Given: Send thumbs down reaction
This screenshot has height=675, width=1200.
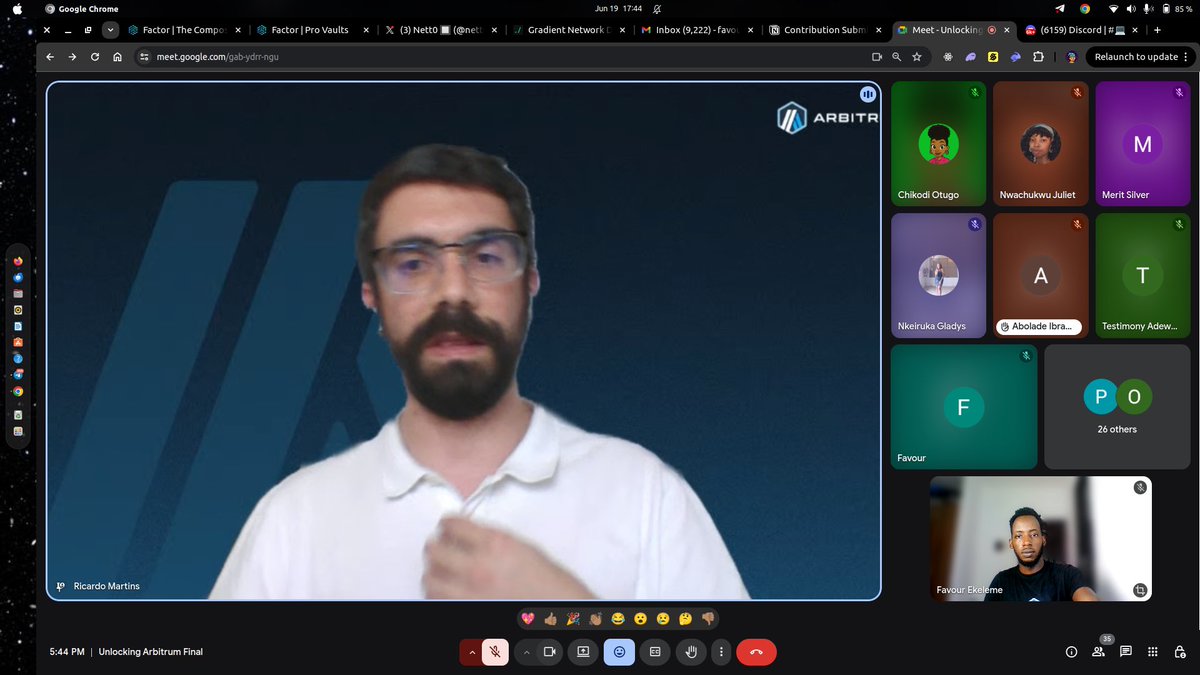Looking at the screenshot, I should (708, 619).
